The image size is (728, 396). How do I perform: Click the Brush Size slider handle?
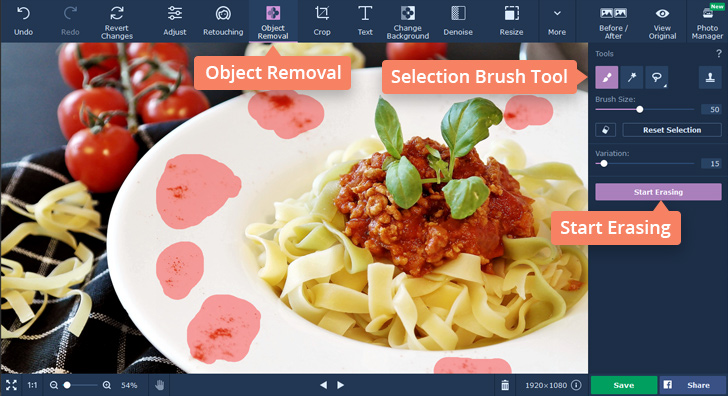coord(640,109)
